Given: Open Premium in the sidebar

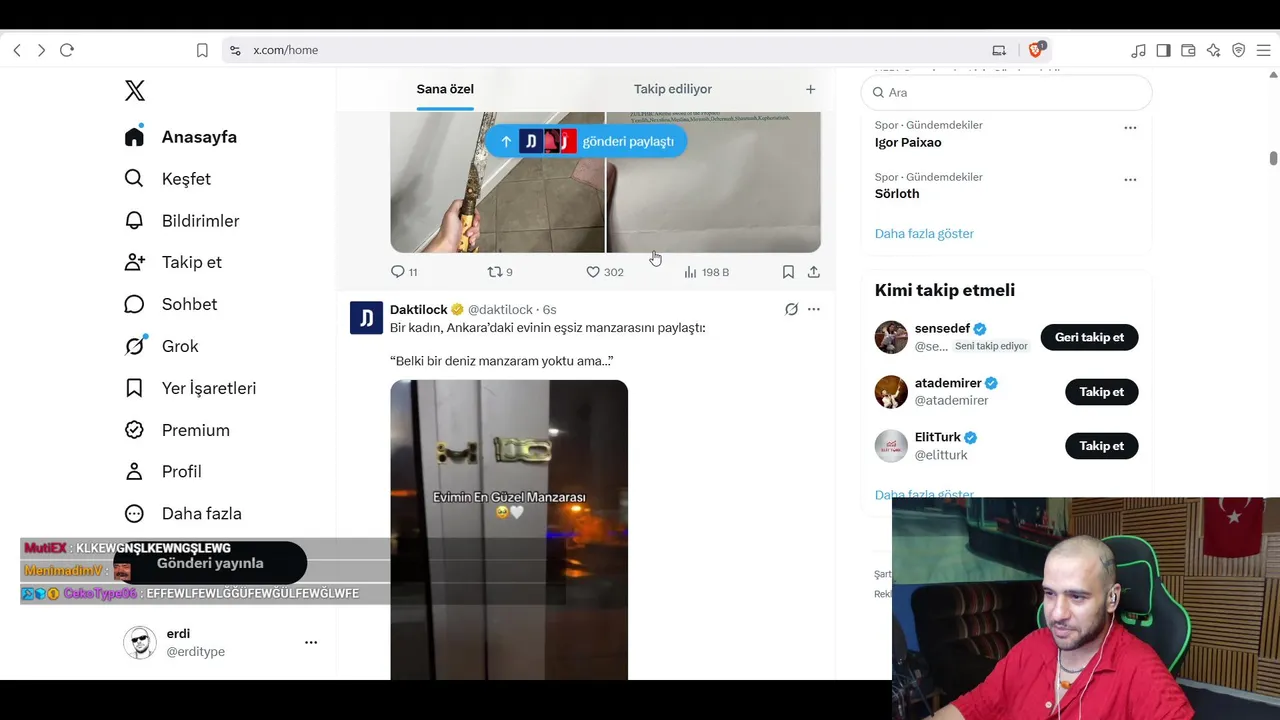Looking at the screenshot, I should pos(177,431).
